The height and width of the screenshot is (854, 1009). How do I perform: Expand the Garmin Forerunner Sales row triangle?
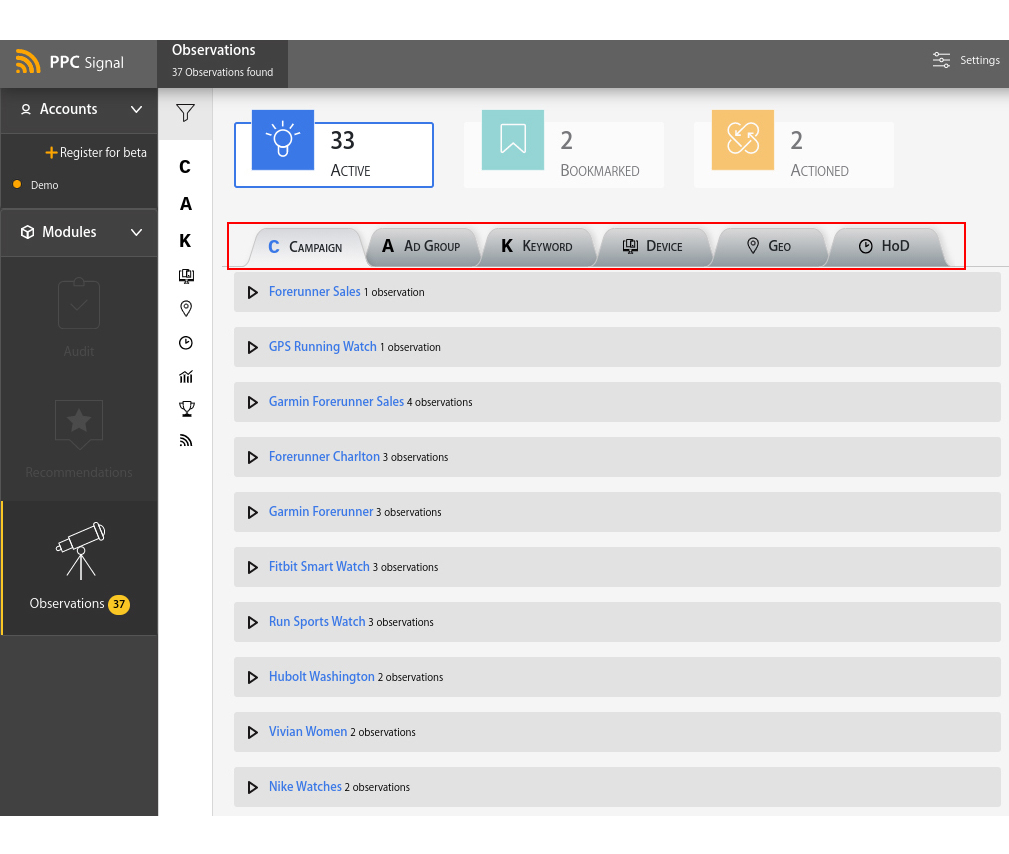click(x=252, y=403)
